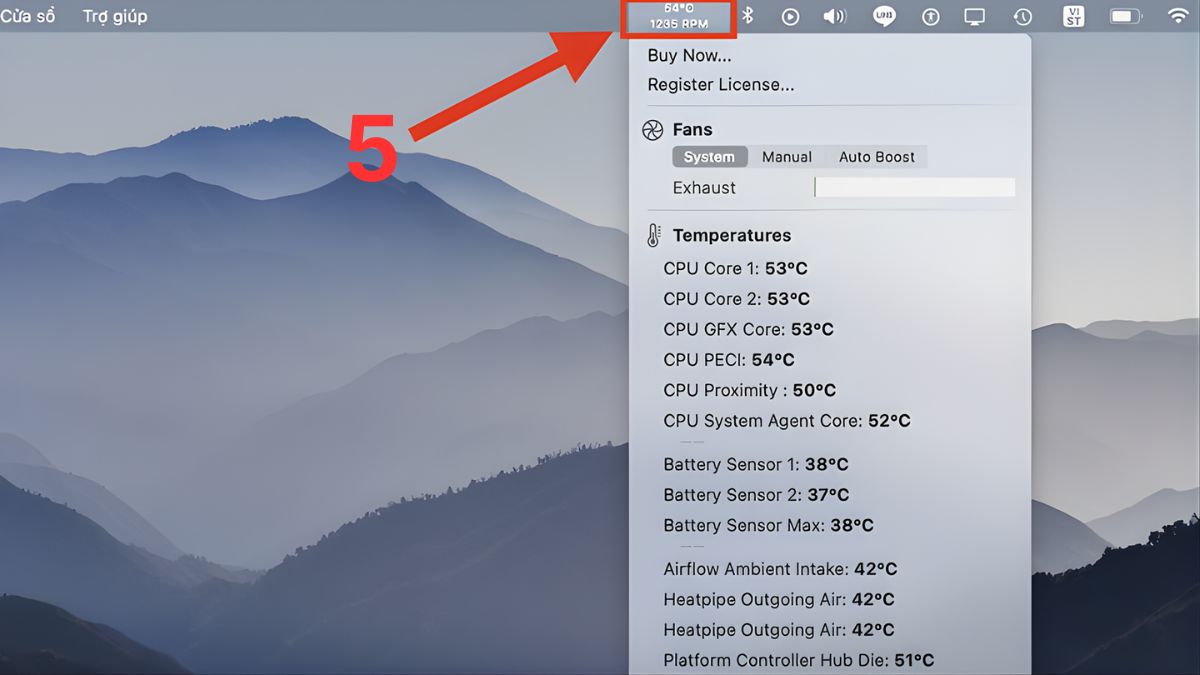Click the display mirroring menu bar icon
This screenshot has height=675, width=1200.
point(974,16)
